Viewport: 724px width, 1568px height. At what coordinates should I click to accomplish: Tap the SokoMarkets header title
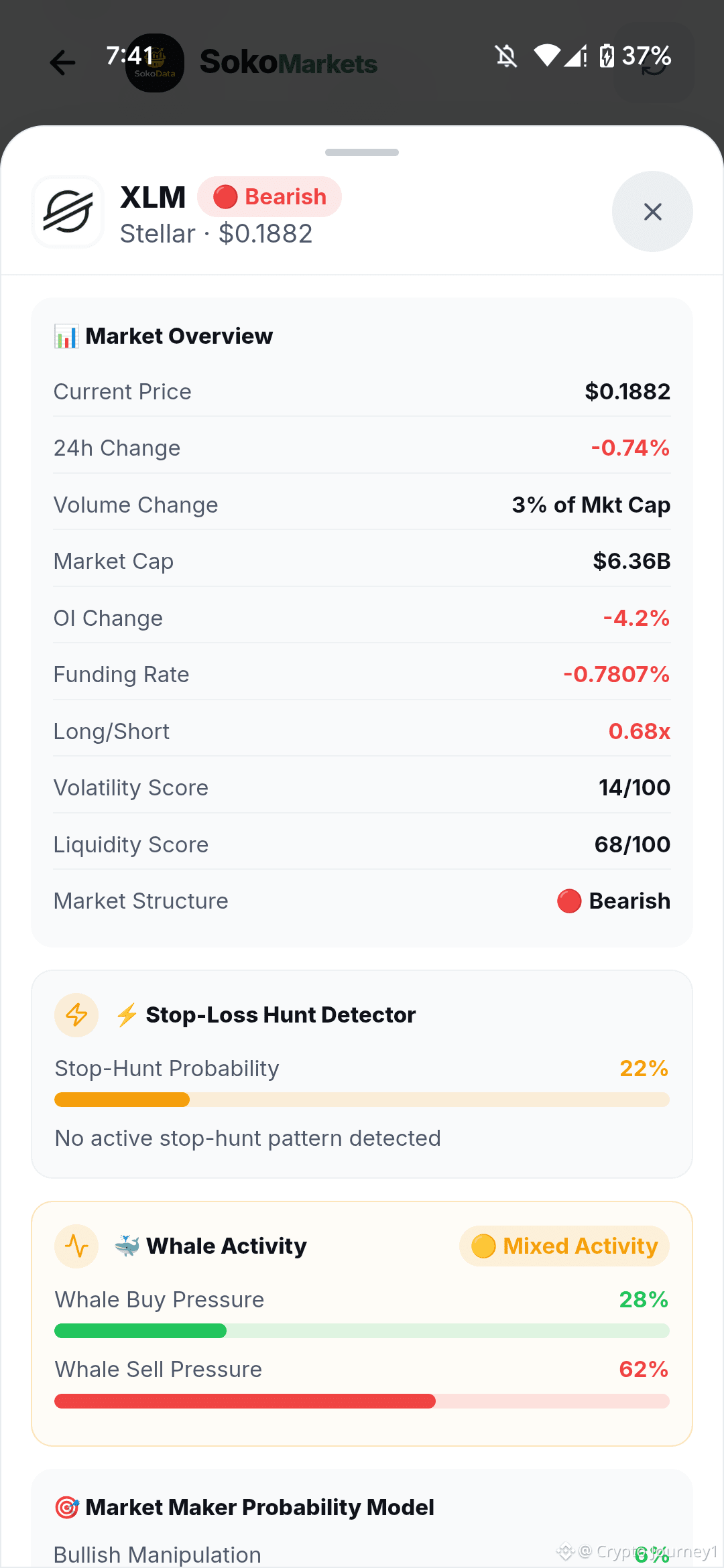click(x=288, y=63)
